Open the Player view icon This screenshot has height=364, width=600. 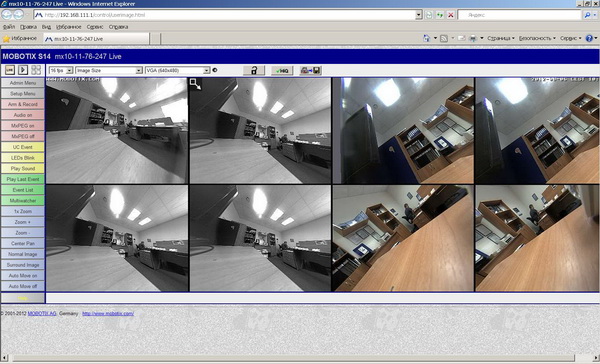[x=23, y=70]
